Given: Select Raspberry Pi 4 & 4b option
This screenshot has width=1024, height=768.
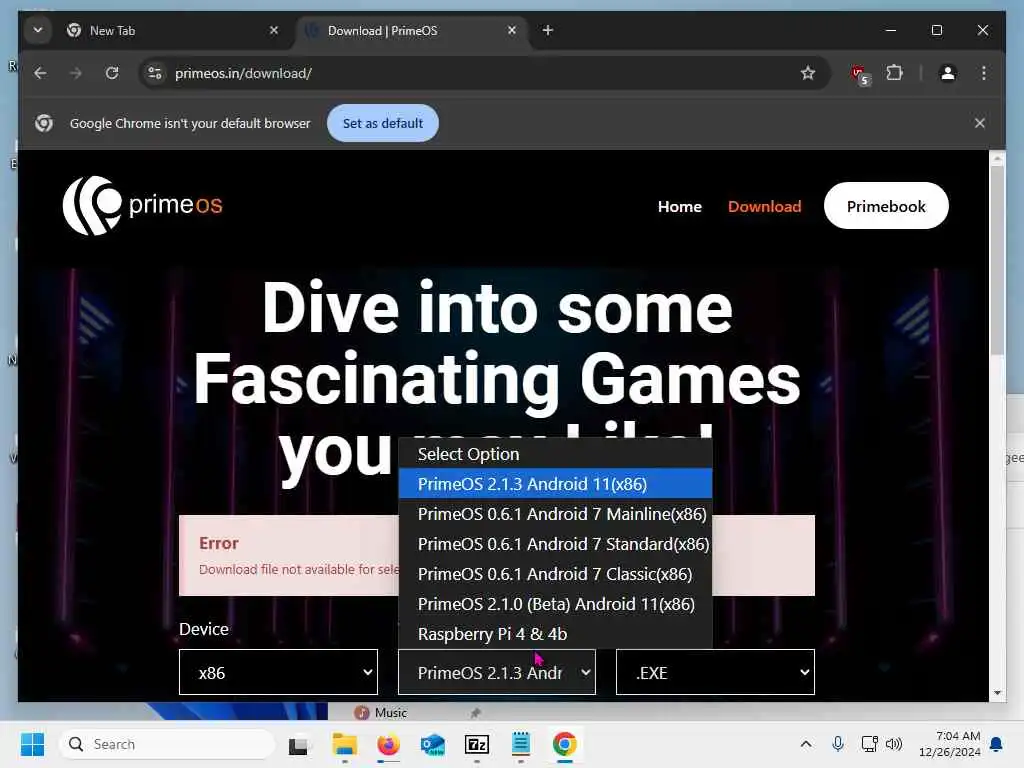Looking at the screenshot, I should [x=555, y=634].
